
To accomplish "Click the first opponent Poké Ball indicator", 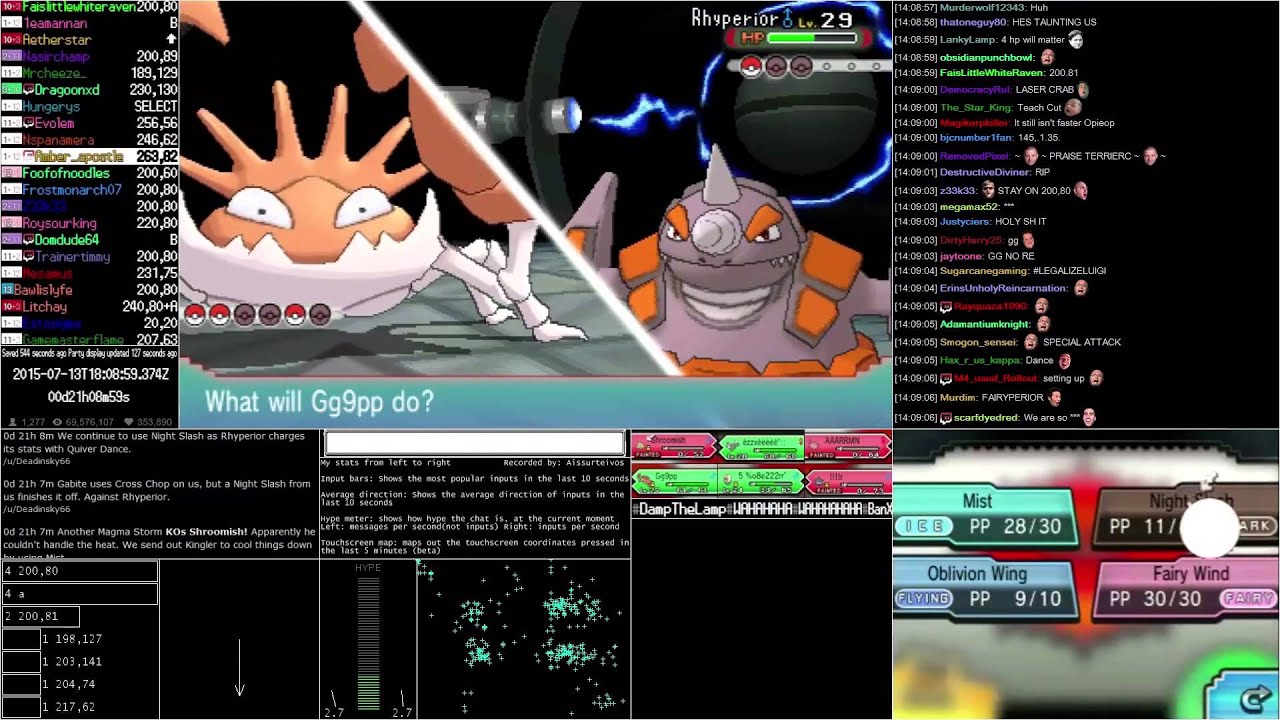I will click(x=750, y=67).
